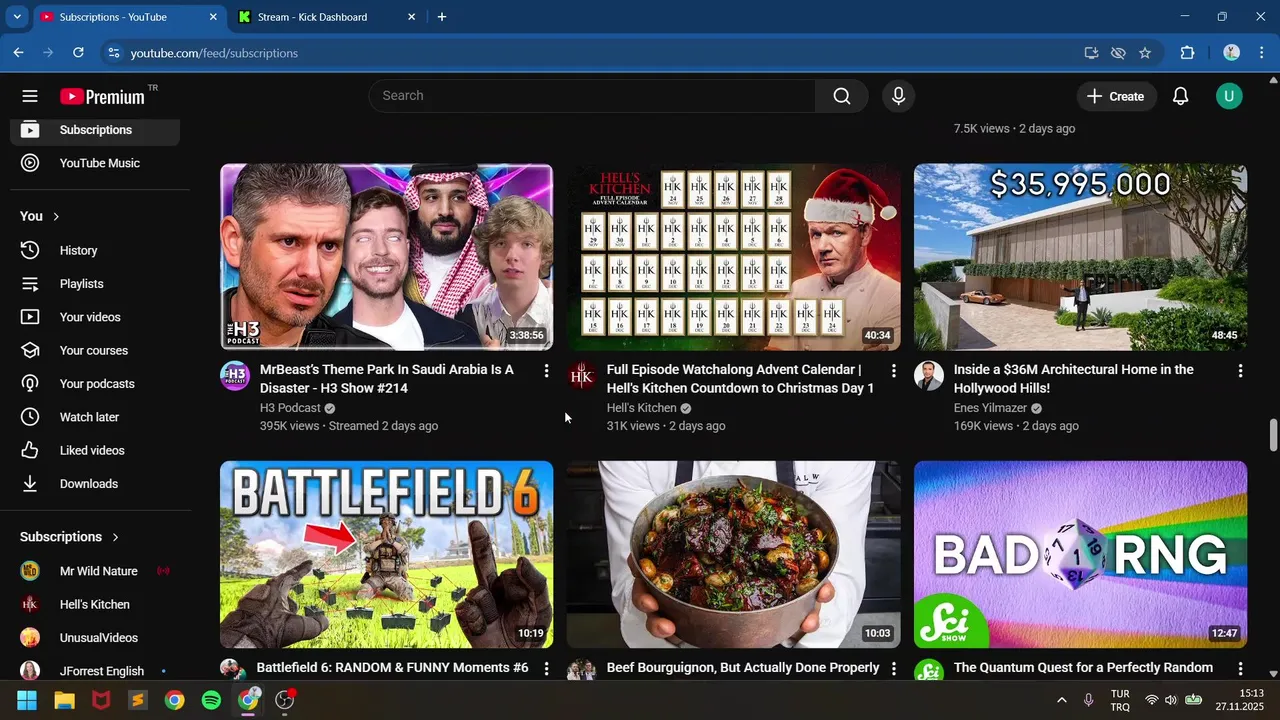
Task: Open more options for Battlefield 6 video
Action: 546,668
